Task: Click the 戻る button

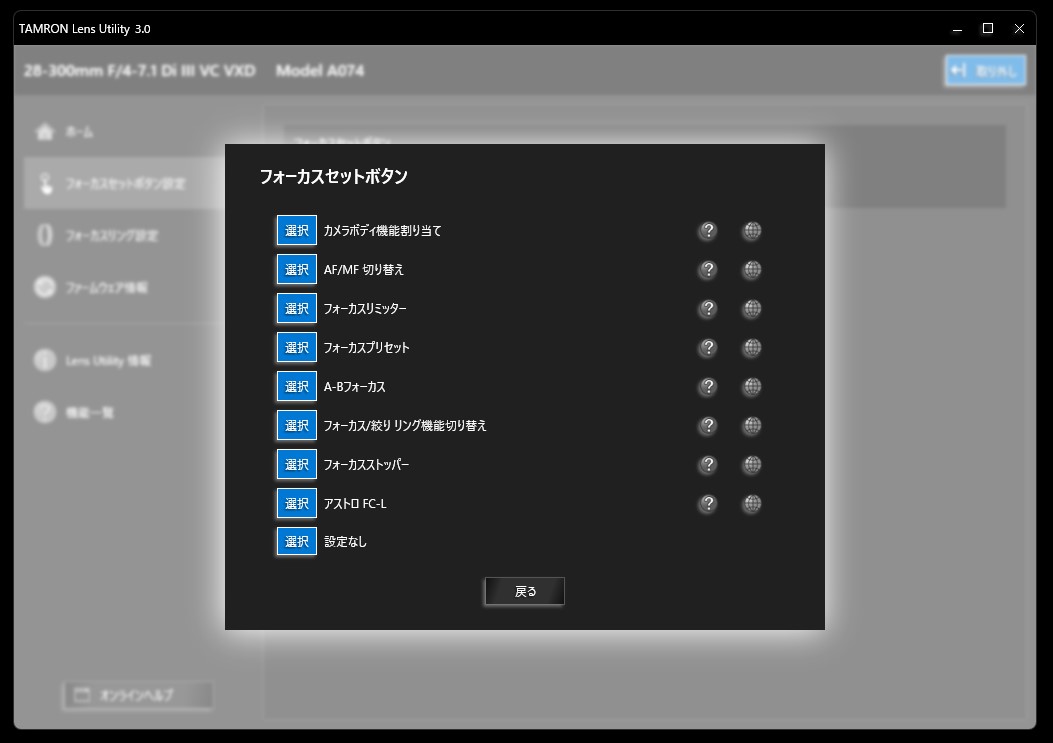Action: click(x=525, y=592)
